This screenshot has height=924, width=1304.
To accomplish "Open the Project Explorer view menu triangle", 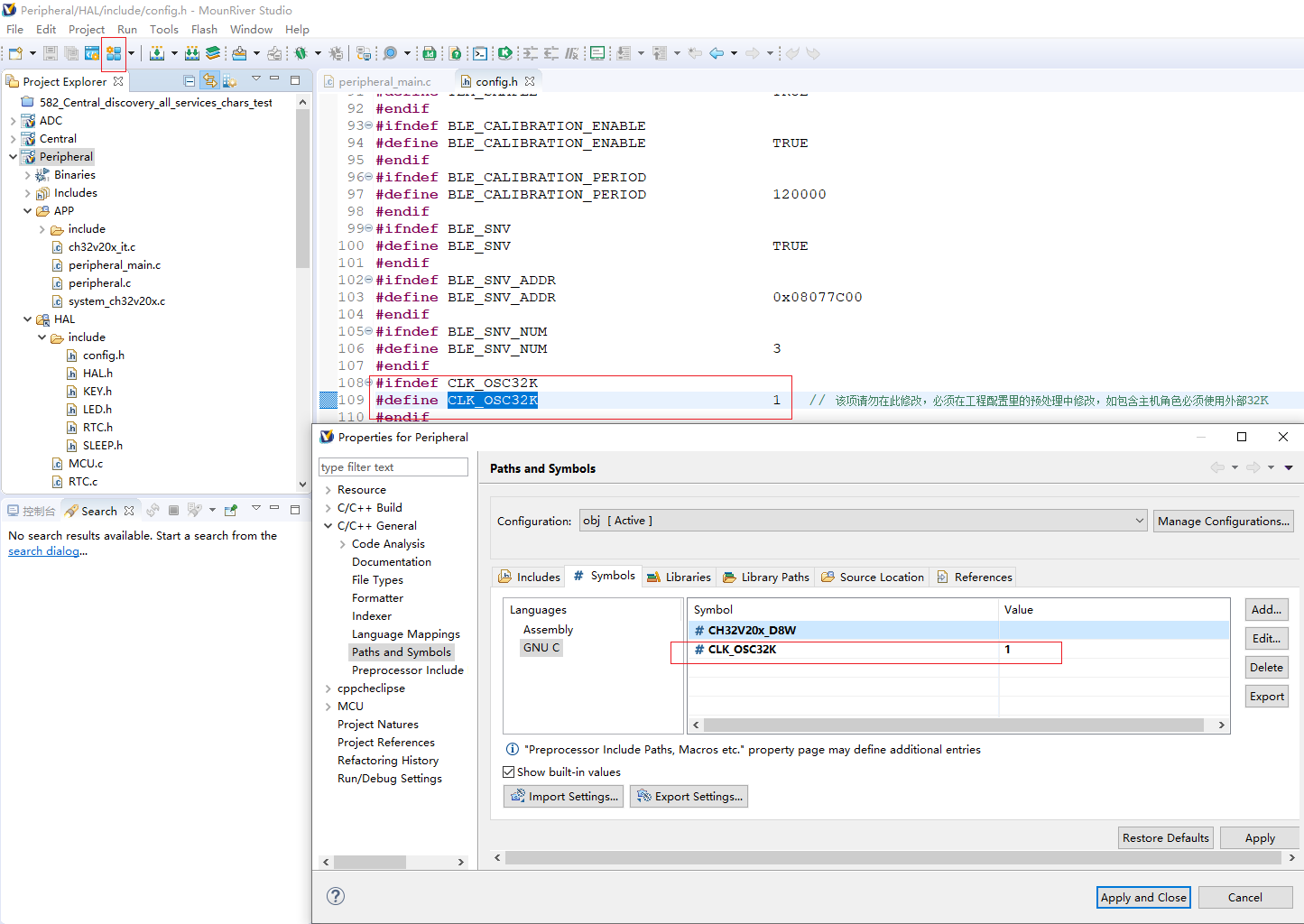I will tap(255, 79).
